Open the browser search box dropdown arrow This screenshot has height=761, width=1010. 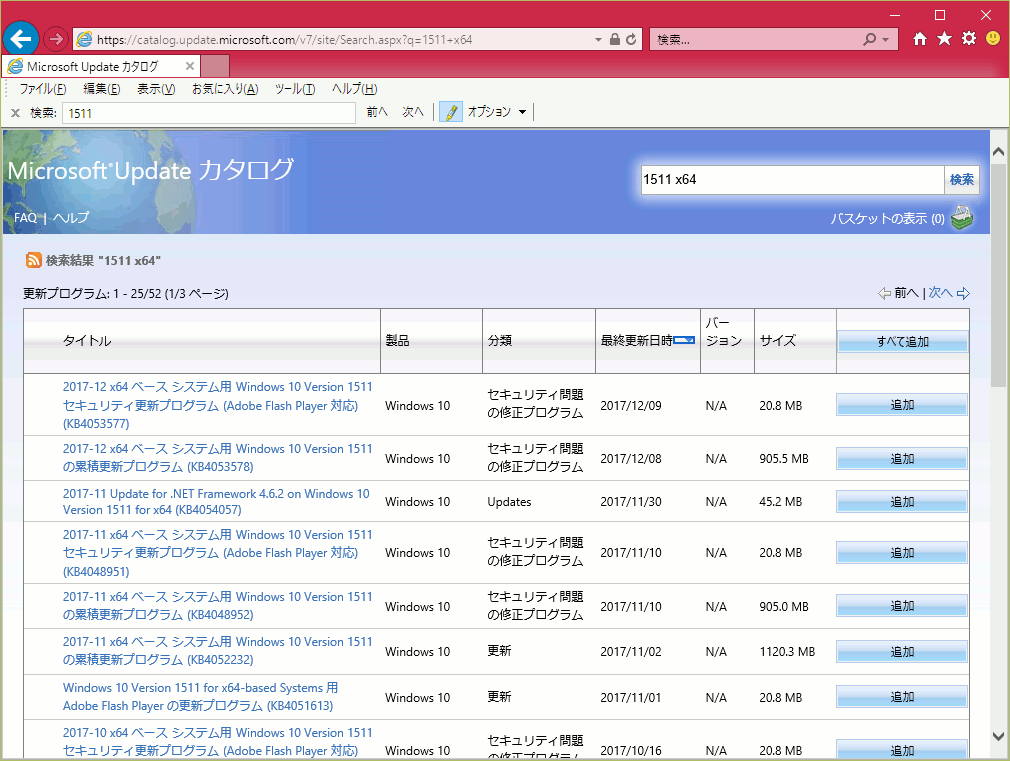click(x=887, y=40)
